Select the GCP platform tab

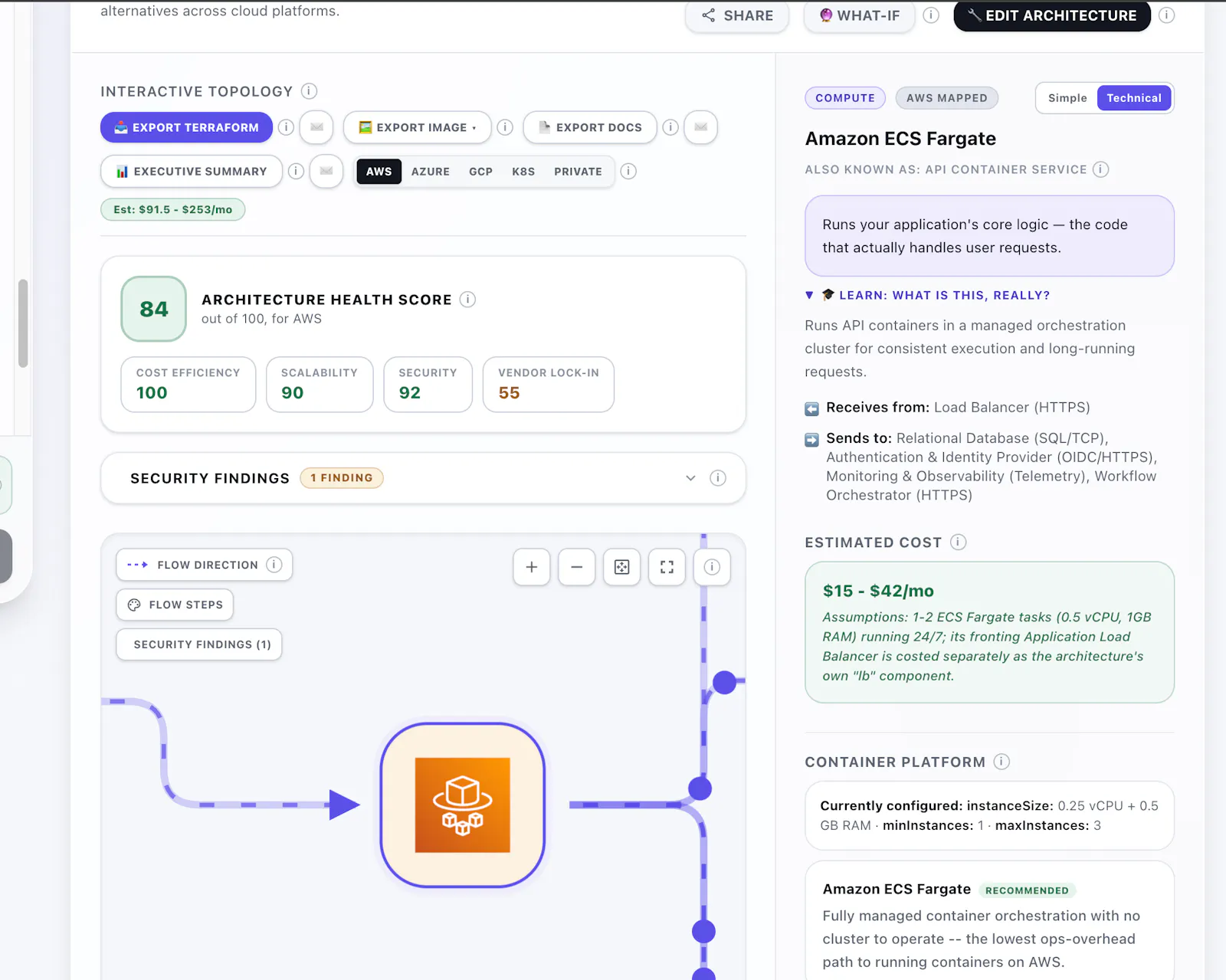coord(481,172)
